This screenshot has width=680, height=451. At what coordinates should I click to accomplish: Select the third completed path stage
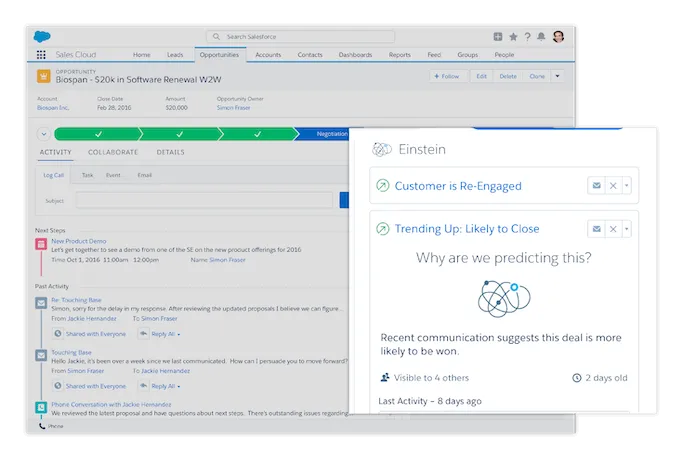tap(258, 134)
